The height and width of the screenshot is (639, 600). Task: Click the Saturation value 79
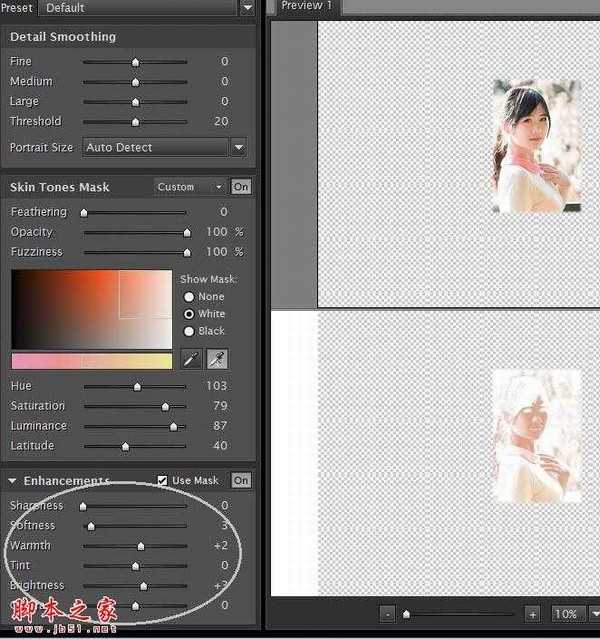pyautogui.click(x=220, y=405)
